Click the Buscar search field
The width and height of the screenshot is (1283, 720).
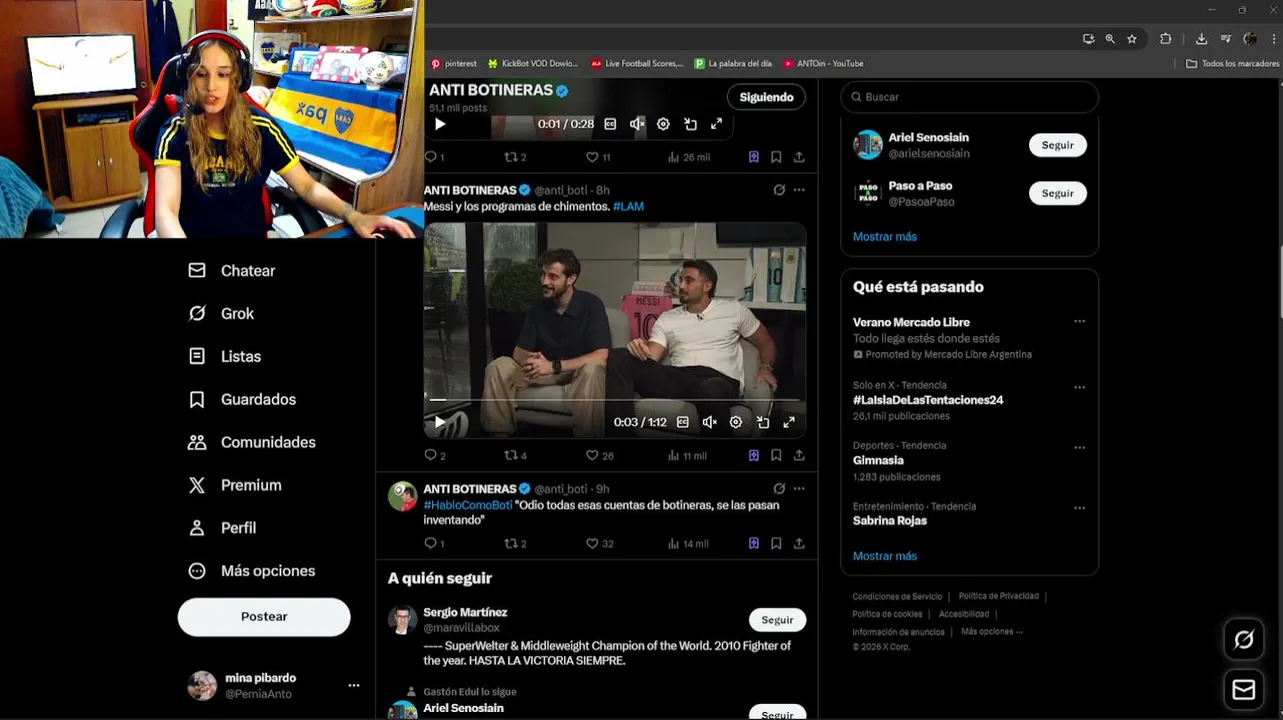click(969, 97)
